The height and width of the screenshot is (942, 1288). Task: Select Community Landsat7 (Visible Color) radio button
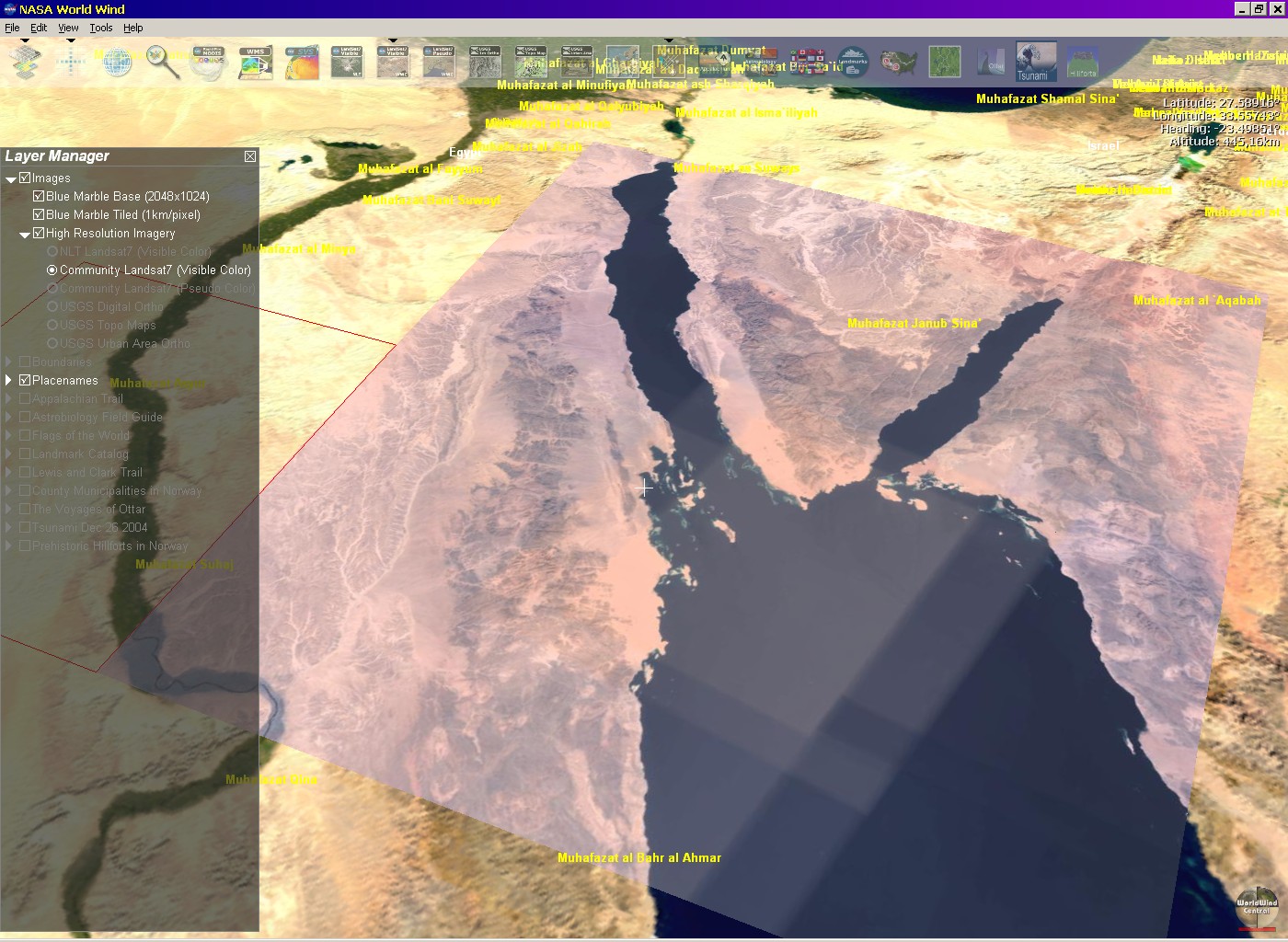coord(52,270)
